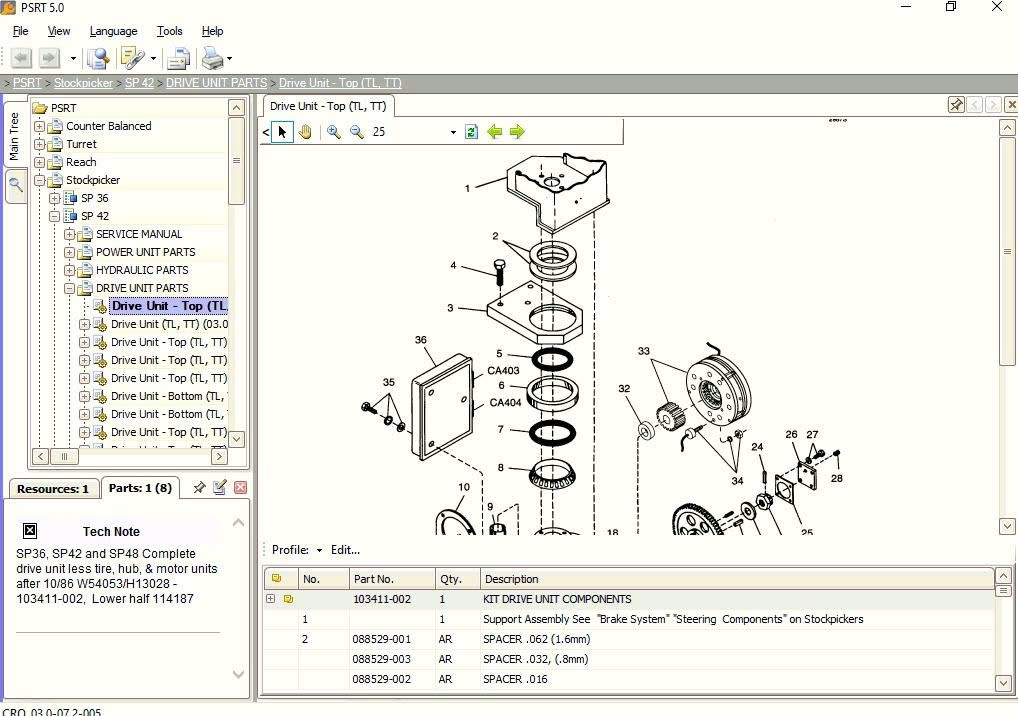This screenshot has height=716, width=1018.
Task: Expand the SP 36 tree node
Action: [55, 198]
